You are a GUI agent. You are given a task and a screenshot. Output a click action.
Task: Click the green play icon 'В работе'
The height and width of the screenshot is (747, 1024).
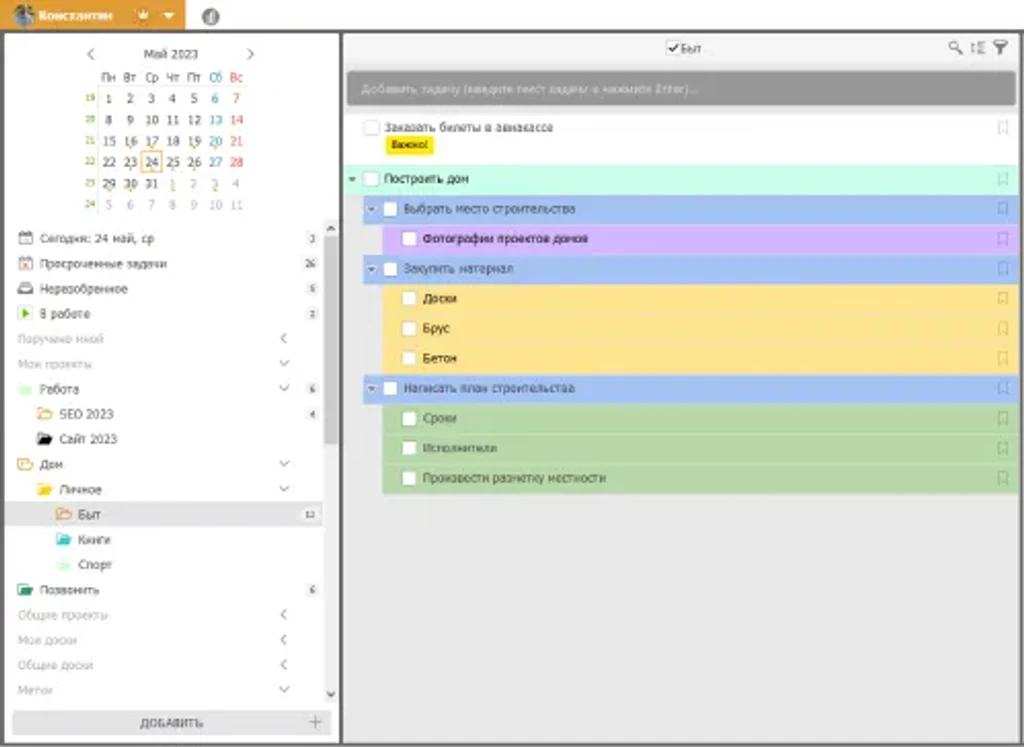(25, 313)
